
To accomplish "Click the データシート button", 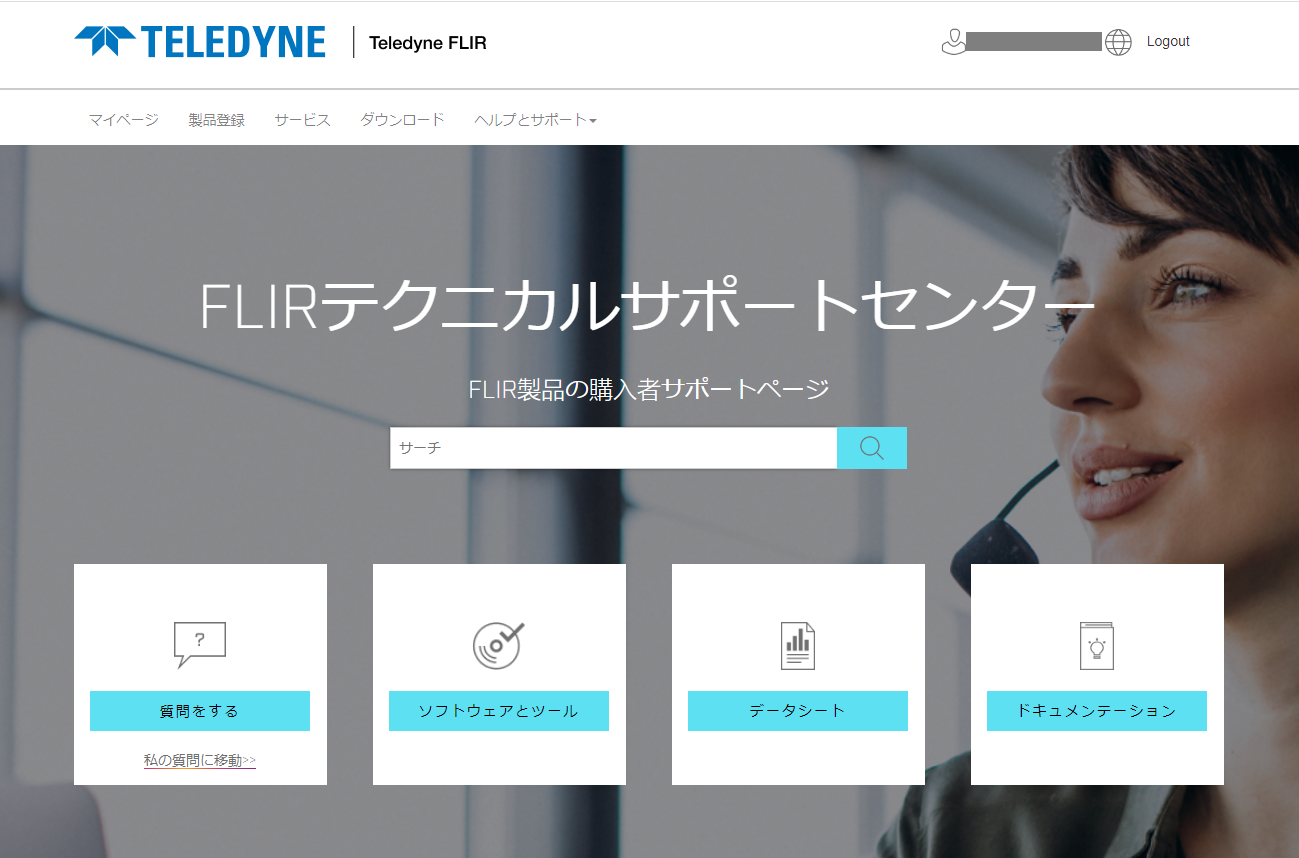I will (x=798, y=711).
